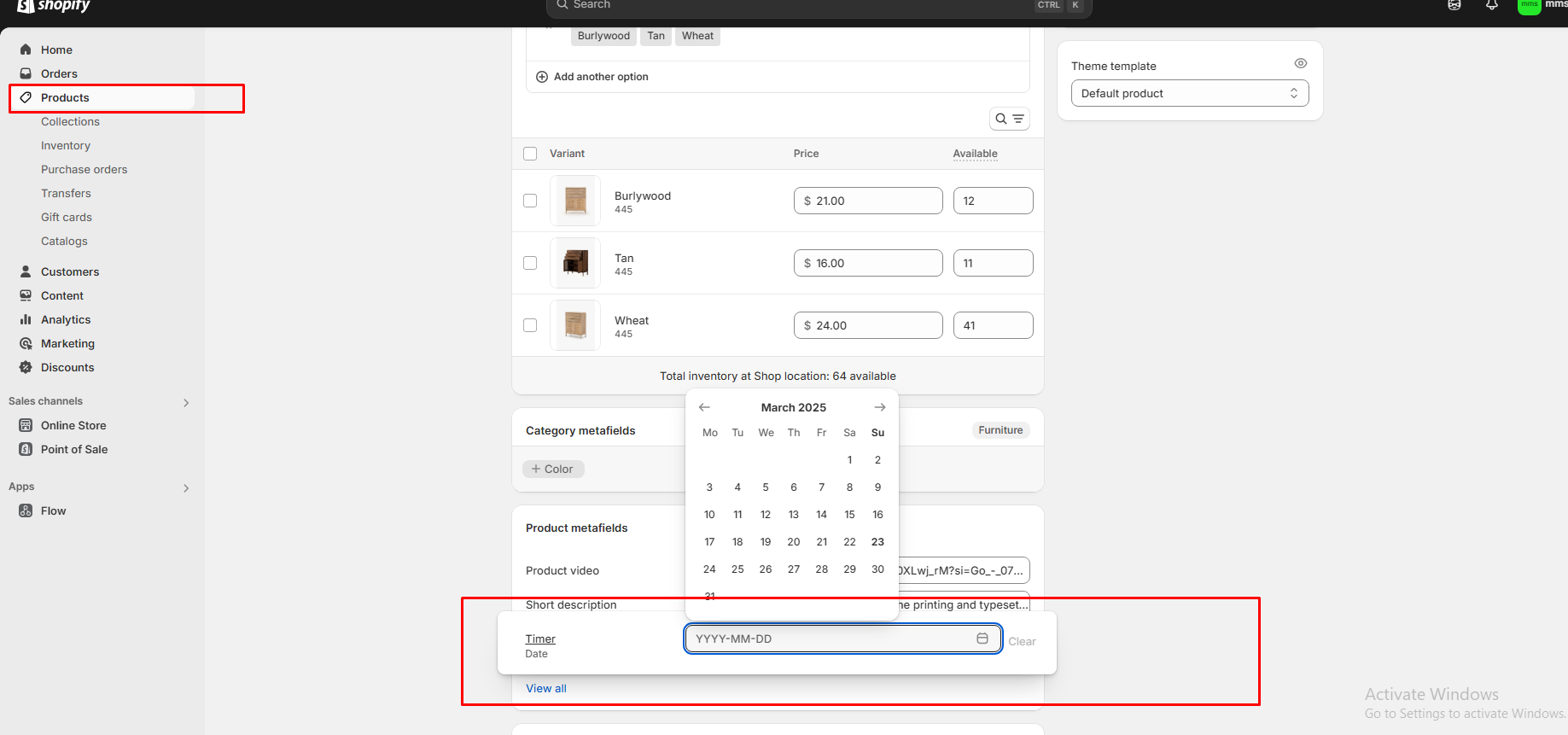Image resolution: width=1568 pixels, height=735 pixels.
Task: Advance calendar to next month
Action: 880,407
